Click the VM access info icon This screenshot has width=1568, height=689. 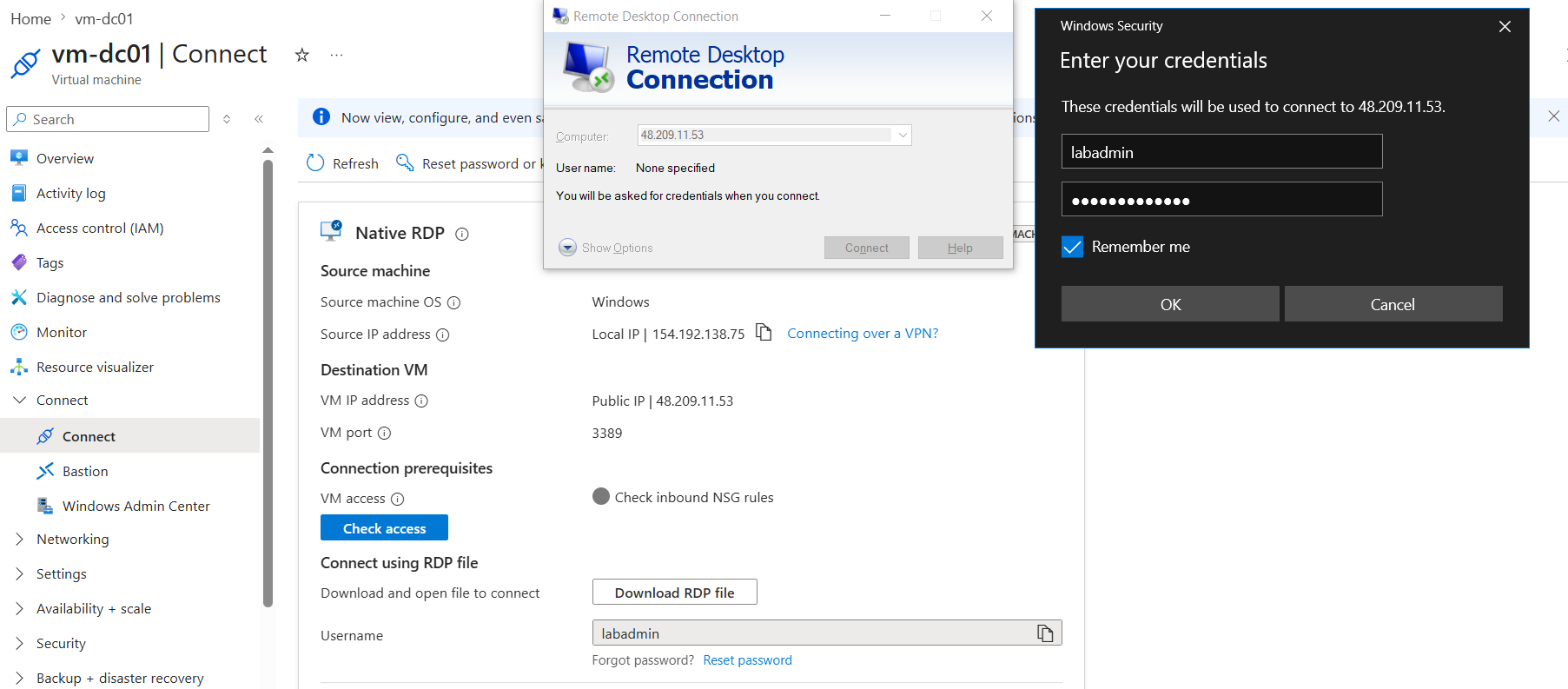pos(397,499)
